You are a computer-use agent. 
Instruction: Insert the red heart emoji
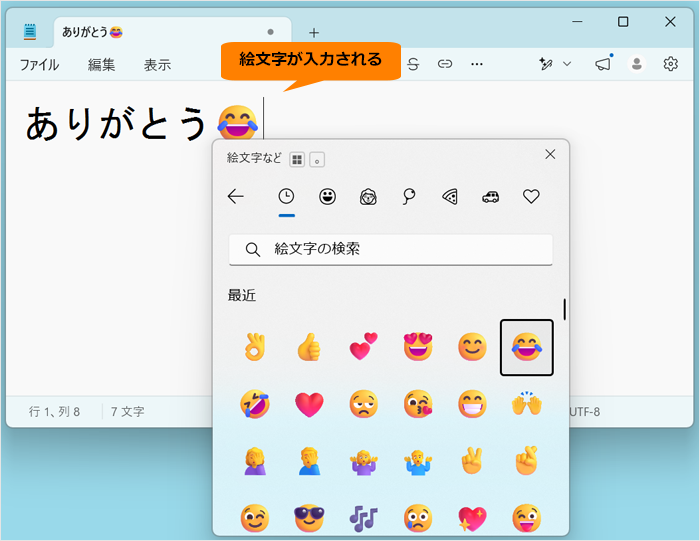tap(309, 404)
